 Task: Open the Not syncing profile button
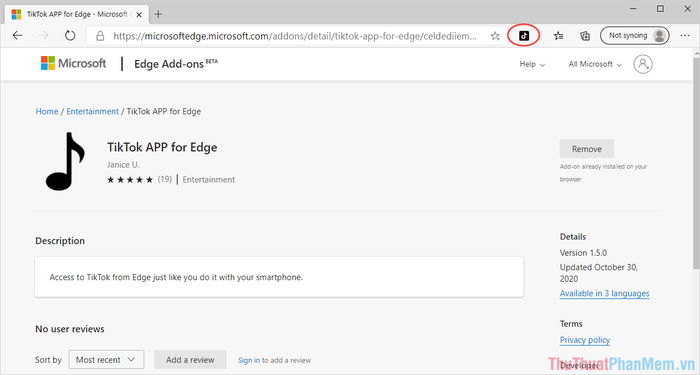pos(634,36)
